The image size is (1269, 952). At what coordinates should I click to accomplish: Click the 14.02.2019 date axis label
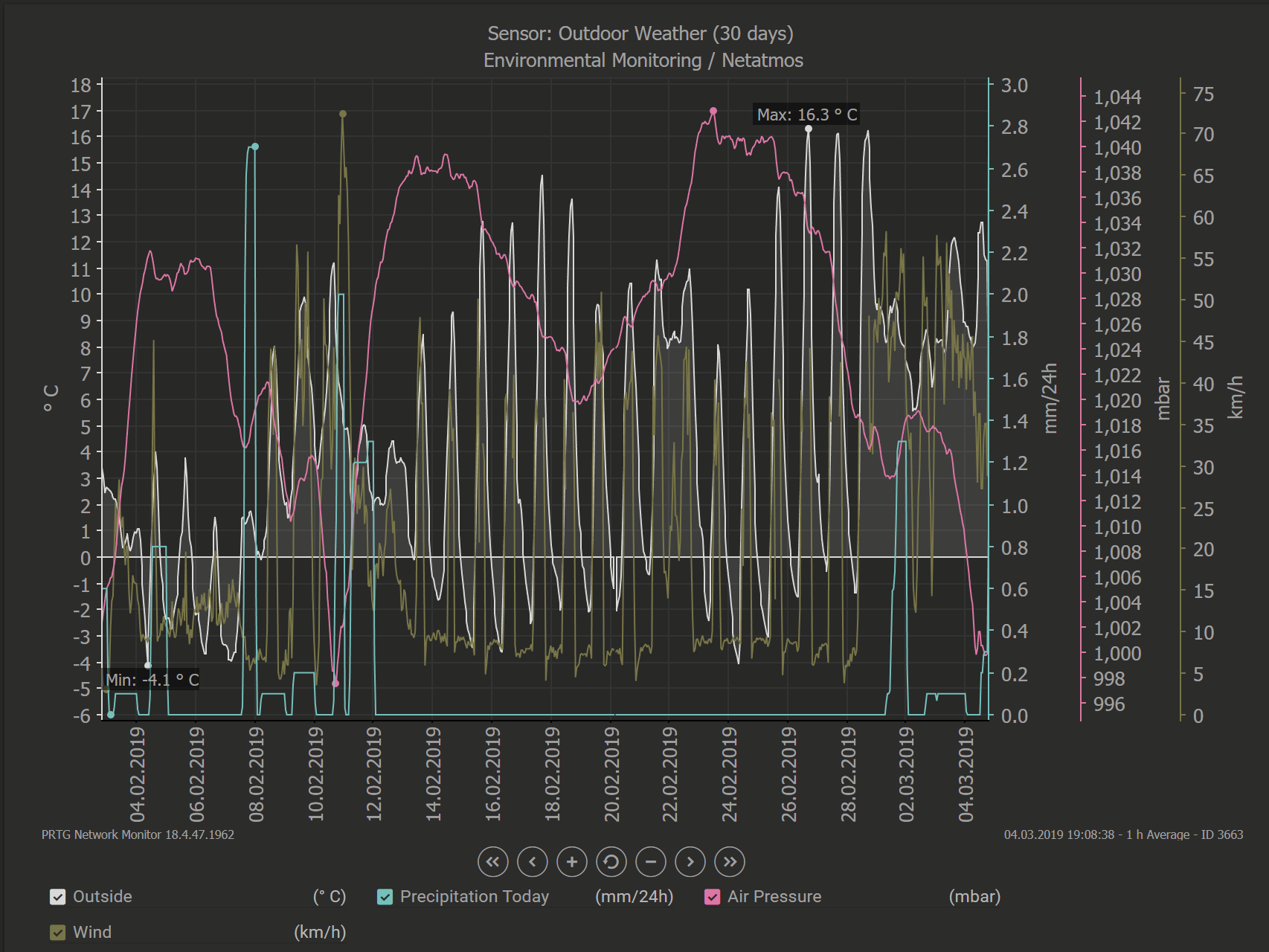click(x=433, y=773)
